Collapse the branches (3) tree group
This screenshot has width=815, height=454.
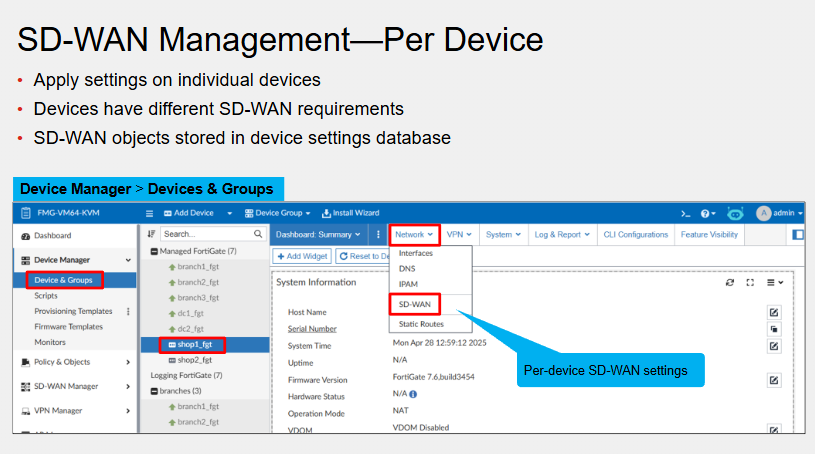click(154, 391)
